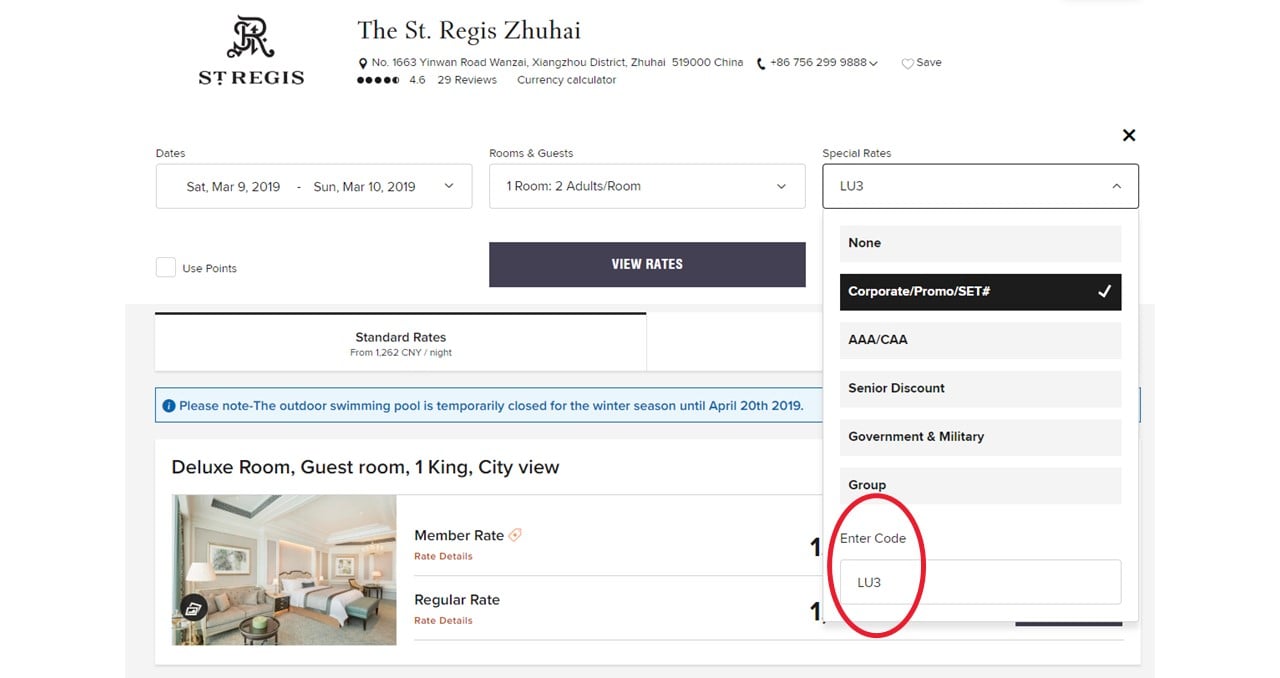Select the Corporate/Promo/SET# rate option
This screenshot has height=678, width=1280.
point(980,292)
